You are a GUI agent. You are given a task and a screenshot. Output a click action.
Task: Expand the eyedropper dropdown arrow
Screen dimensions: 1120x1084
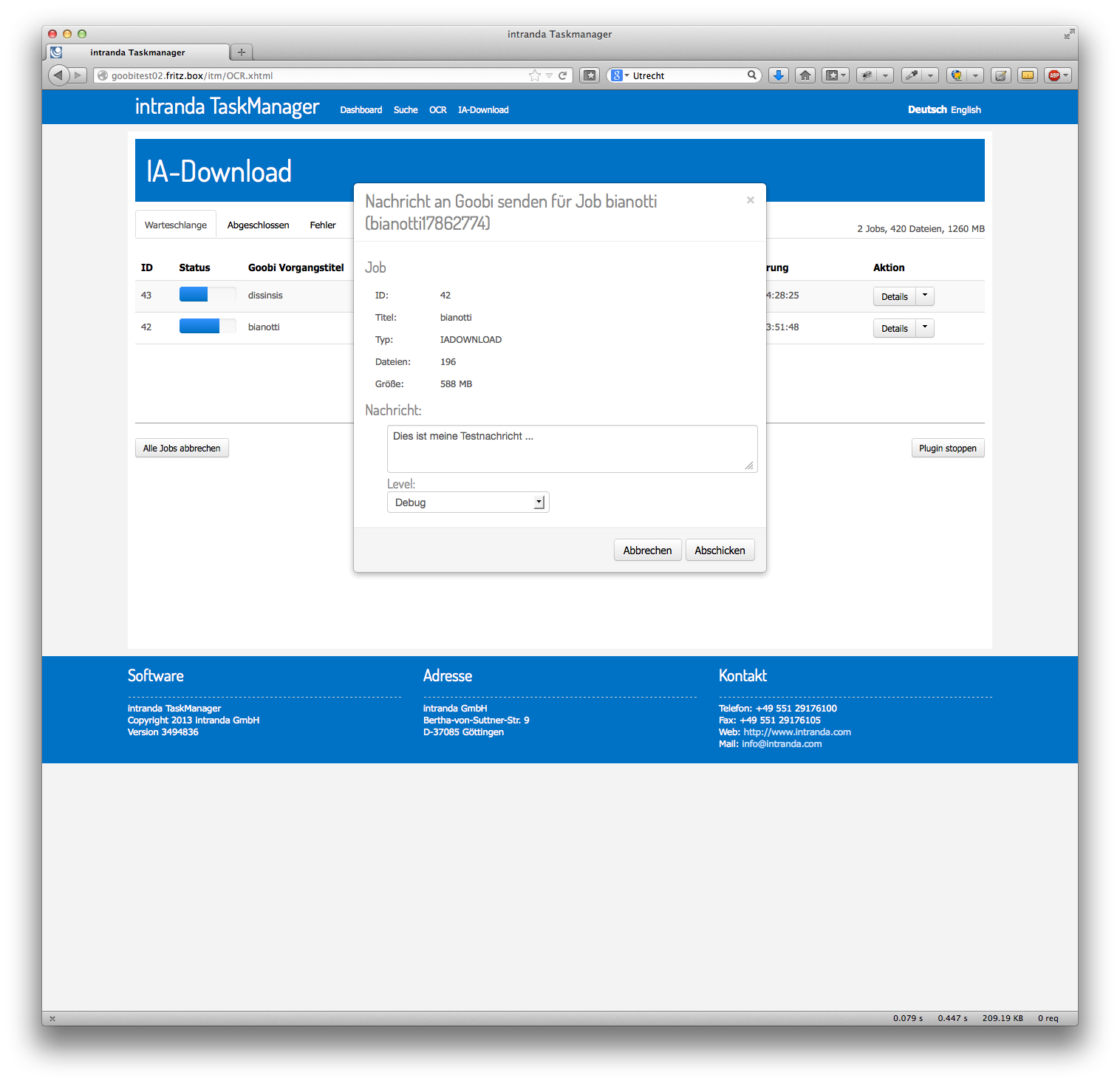(931, 75)
